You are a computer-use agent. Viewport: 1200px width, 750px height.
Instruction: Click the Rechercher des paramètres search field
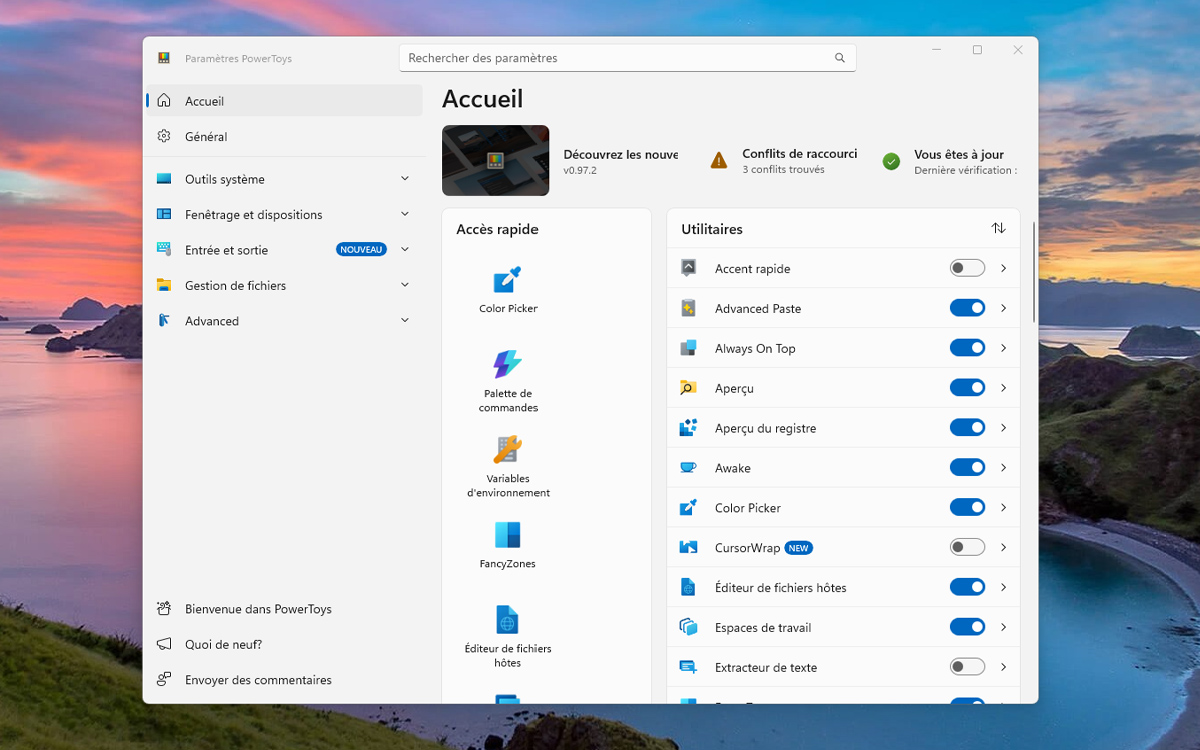coord(615,58)
